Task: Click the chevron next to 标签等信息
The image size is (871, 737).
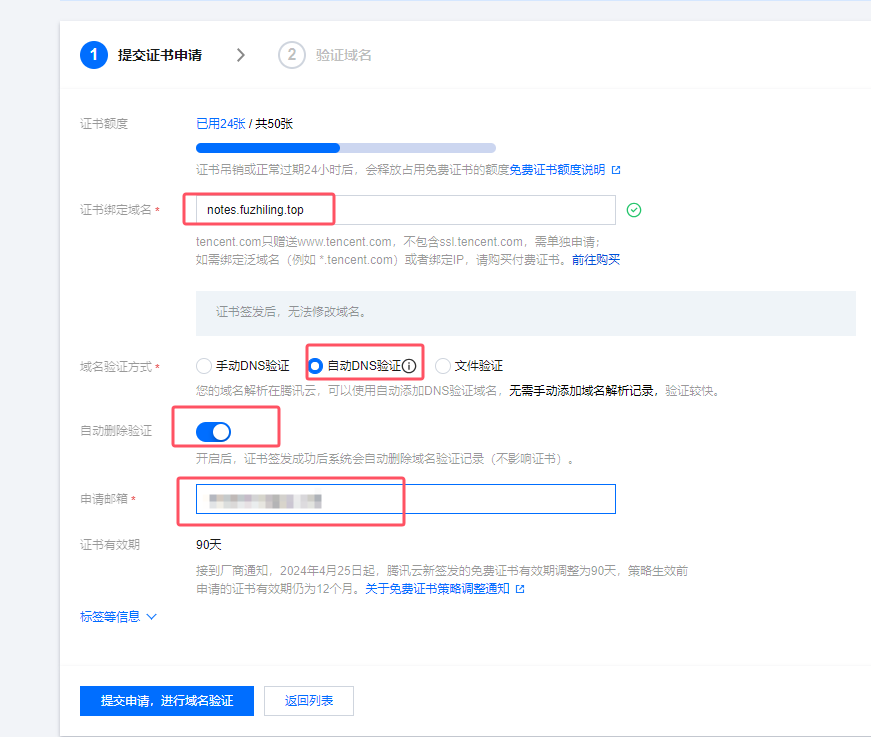Action: click(152, 617)
